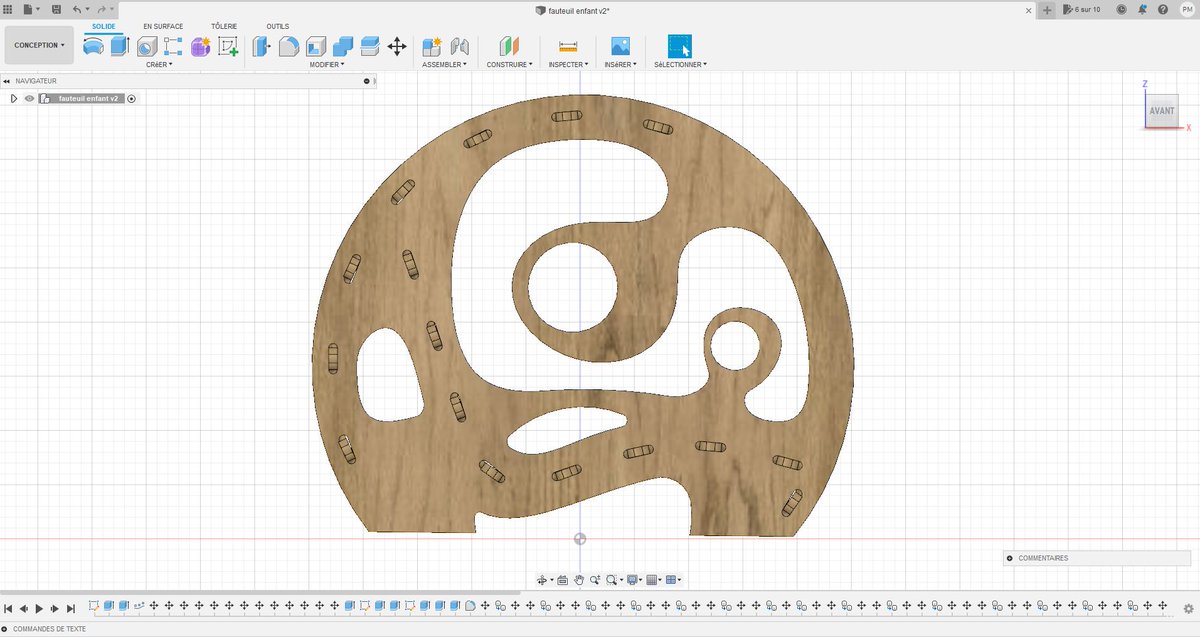The image size is (1200, 637).
Task: Open a new design tab with the plus button
Action: click(1047, 9)
